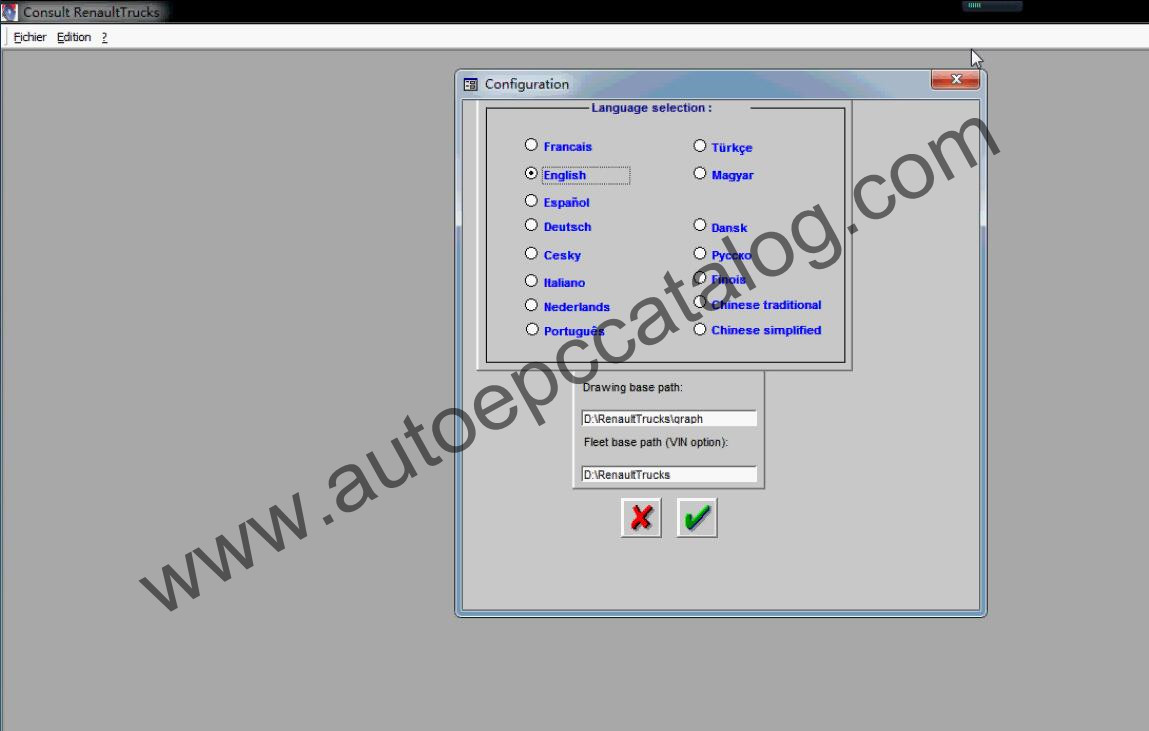Pick Dansk as the language
This screenshot has height=731, width=1149.
(x=700, y=226)
